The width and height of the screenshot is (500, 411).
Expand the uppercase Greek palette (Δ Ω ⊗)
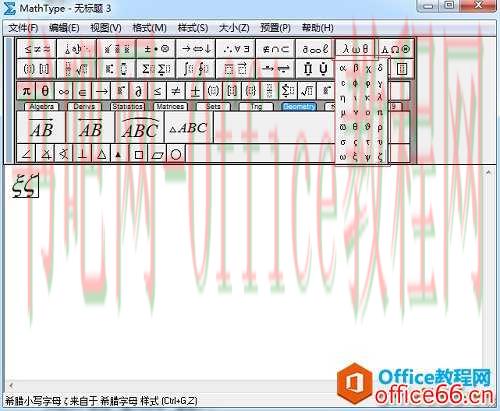click(395, 49)
